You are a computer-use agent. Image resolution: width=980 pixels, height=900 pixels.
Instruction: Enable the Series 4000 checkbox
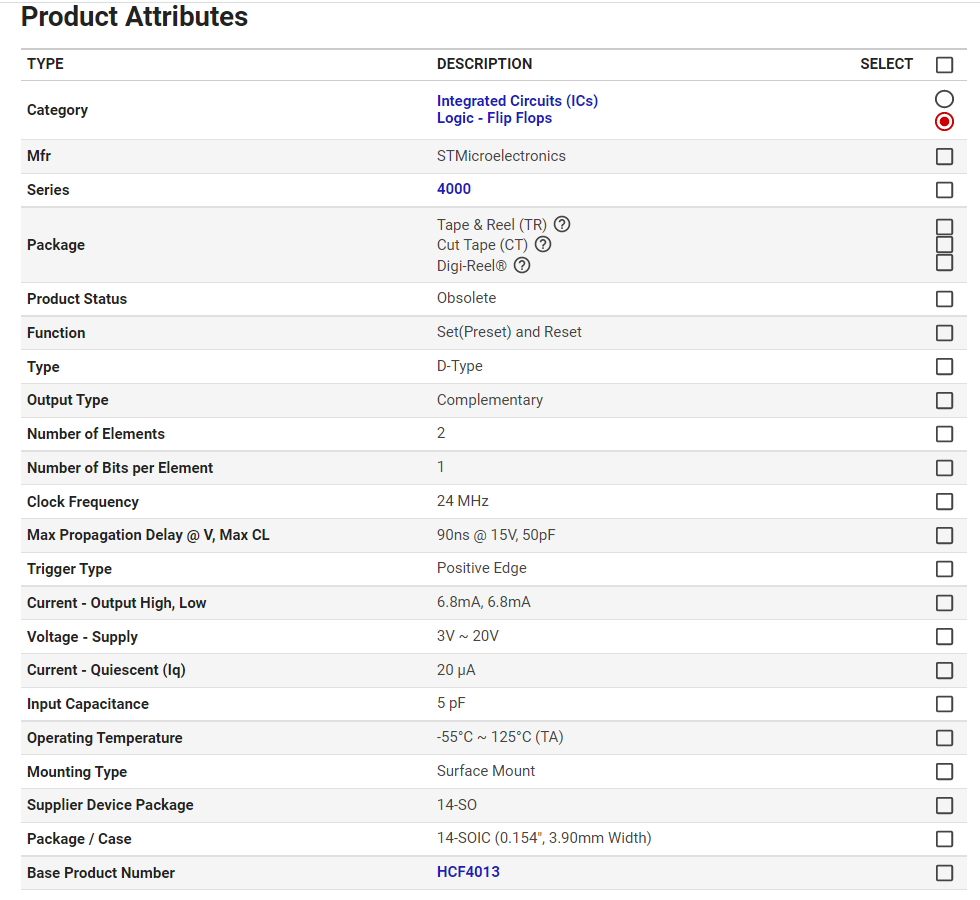(x=944, y=190)
